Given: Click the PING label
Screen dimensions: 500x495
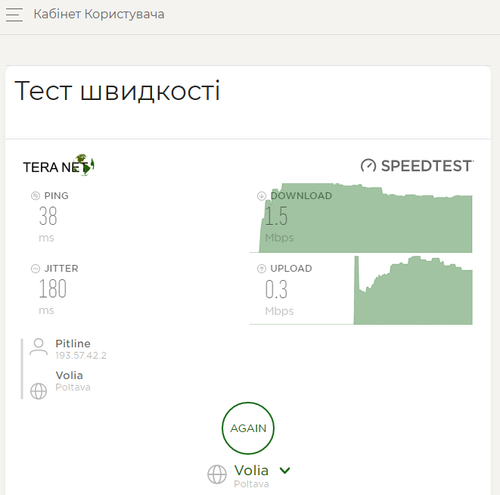Looking at the screenshot, I should pyautogui.click(x=56, y=196).
